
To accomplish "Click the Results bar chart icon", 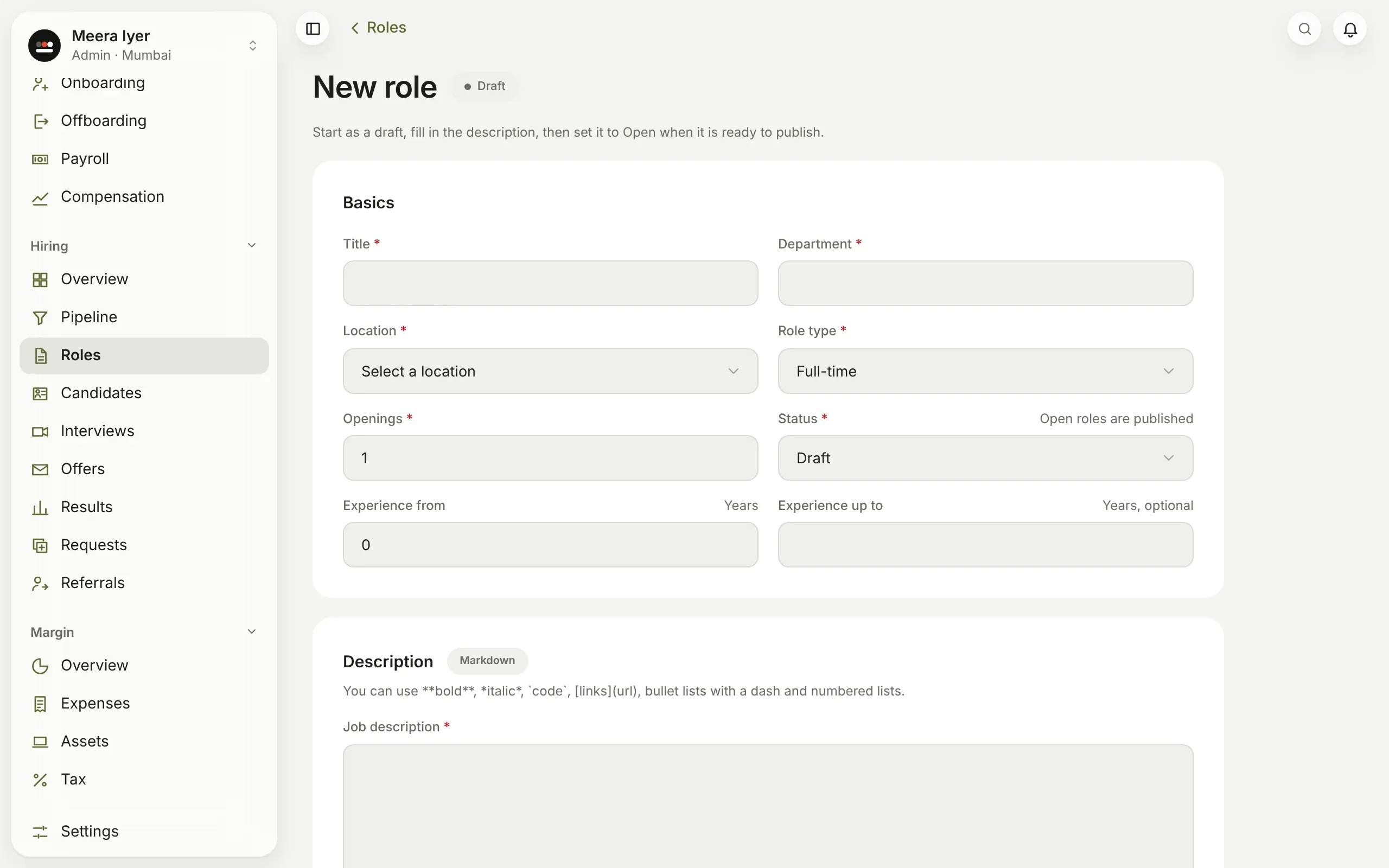I will click(40, 507).
